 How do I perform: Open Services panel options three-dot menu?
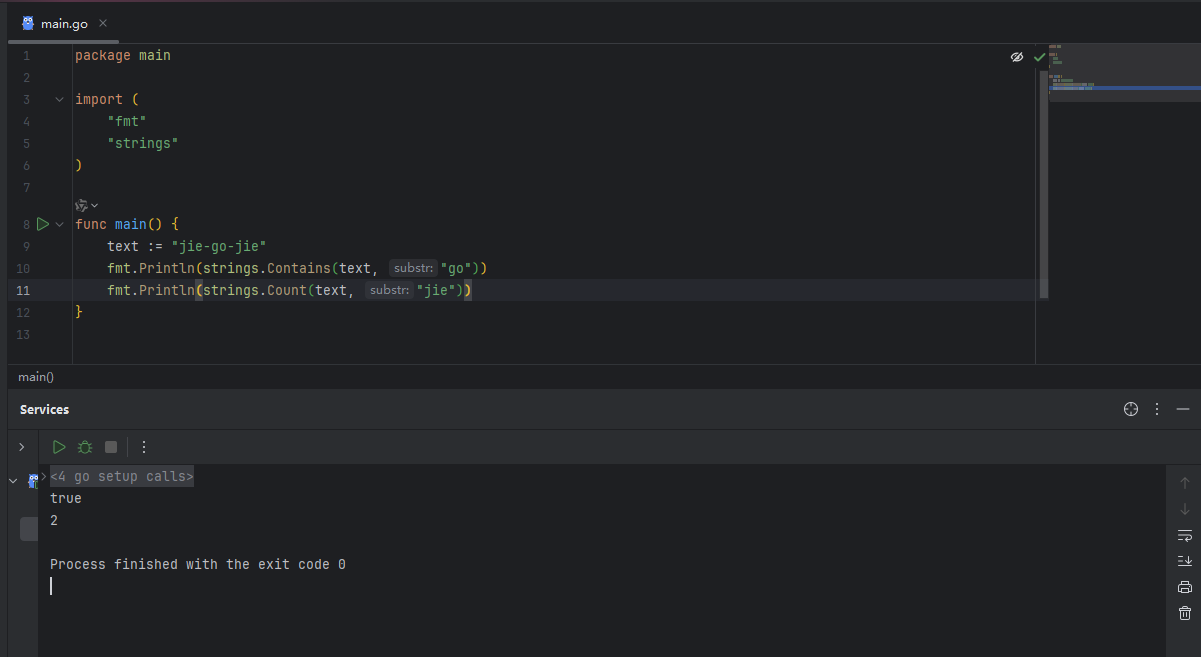tap(1157, 409)
